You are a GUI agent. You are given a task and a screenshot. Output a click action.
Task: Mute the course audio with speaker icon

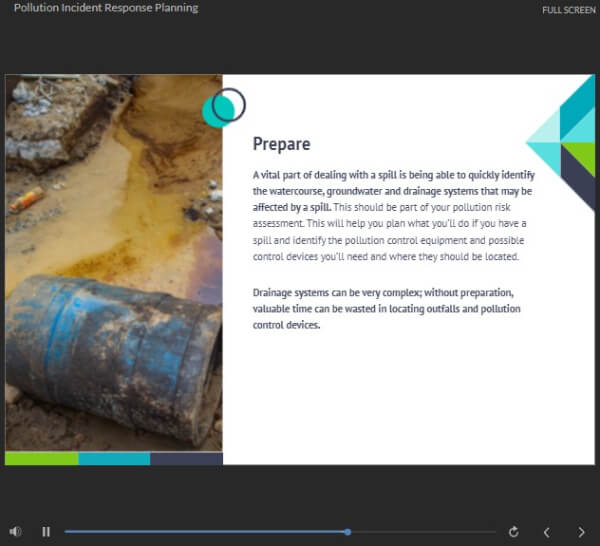(15, 532)
